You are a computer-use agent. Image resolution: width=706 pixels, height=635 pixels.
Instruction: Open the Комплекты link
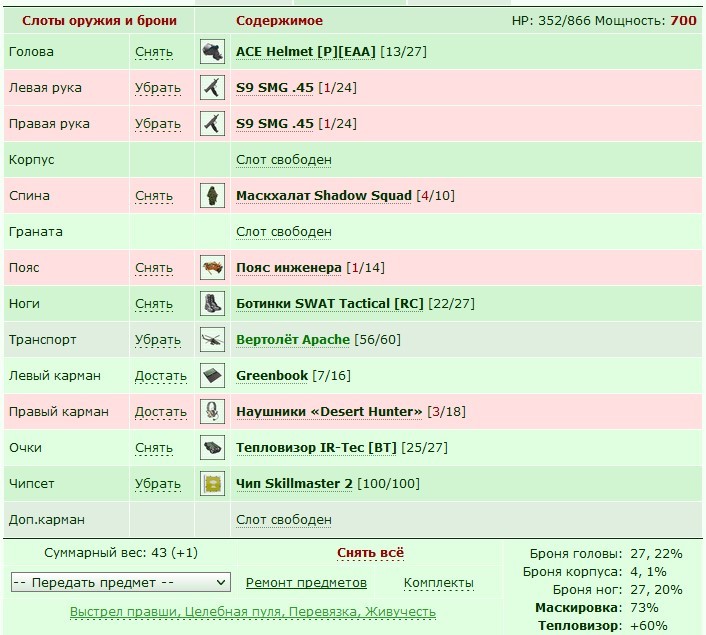click(x=439, y=583)
